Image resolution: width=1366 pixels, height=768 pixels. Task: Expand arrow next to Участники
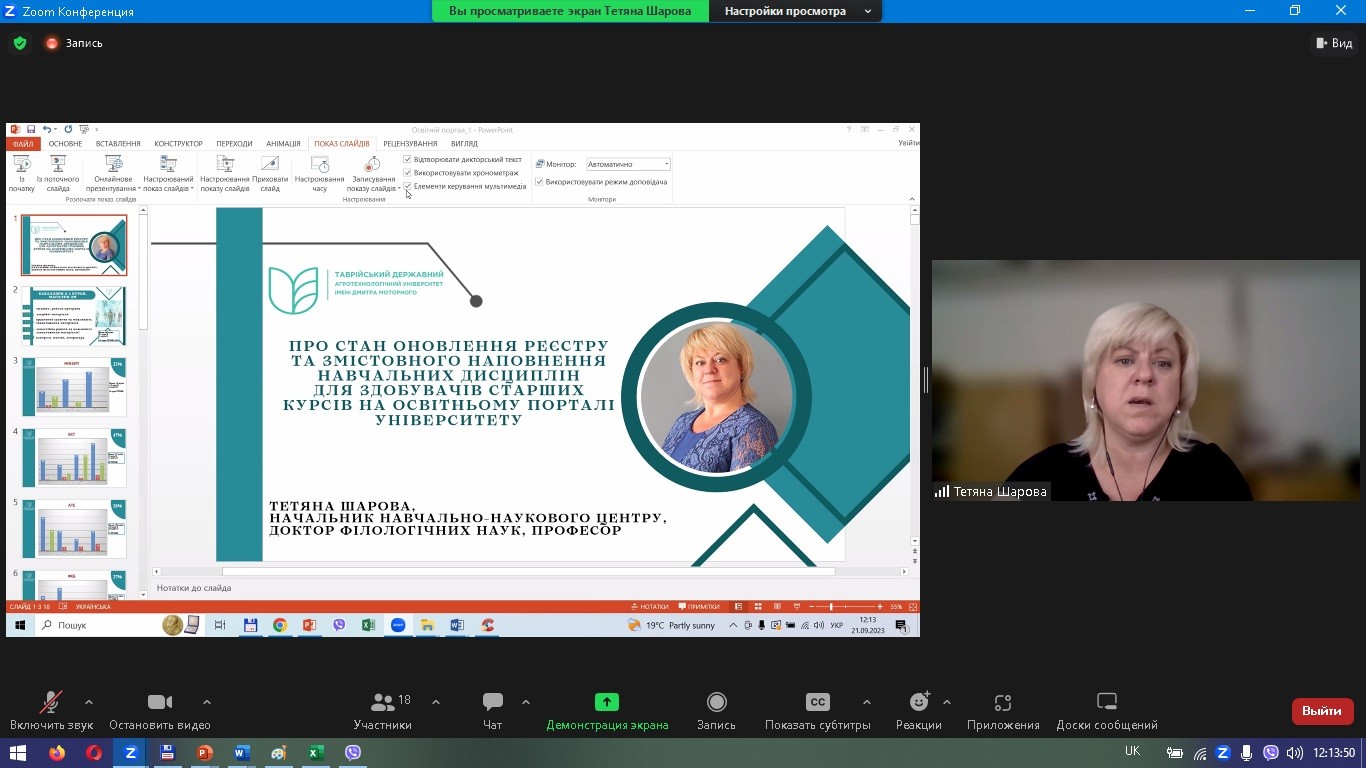point(436,702)
